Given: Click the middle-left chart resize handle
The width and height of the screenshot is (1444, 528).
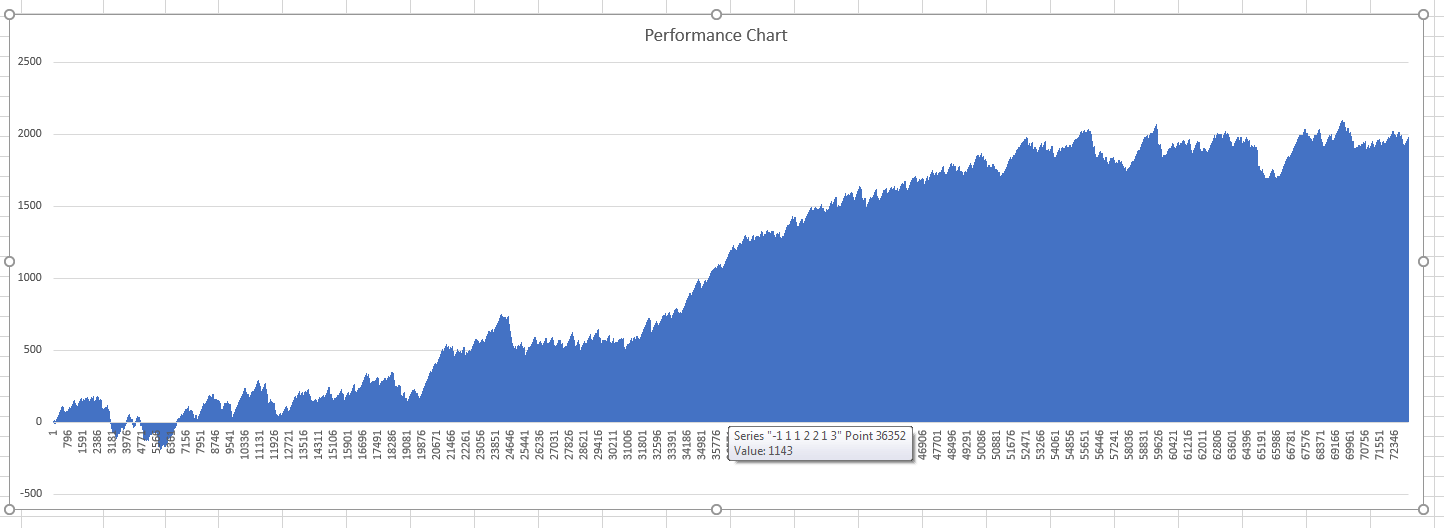Looking at the screenshot, I should point(9,261).
